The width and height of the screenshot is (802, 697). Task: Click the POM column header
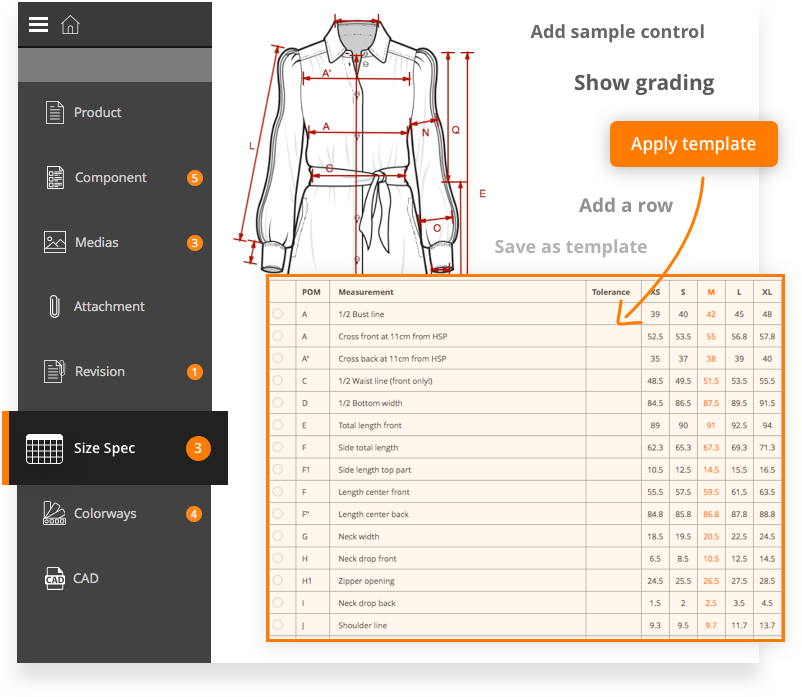tap(311, 292)
